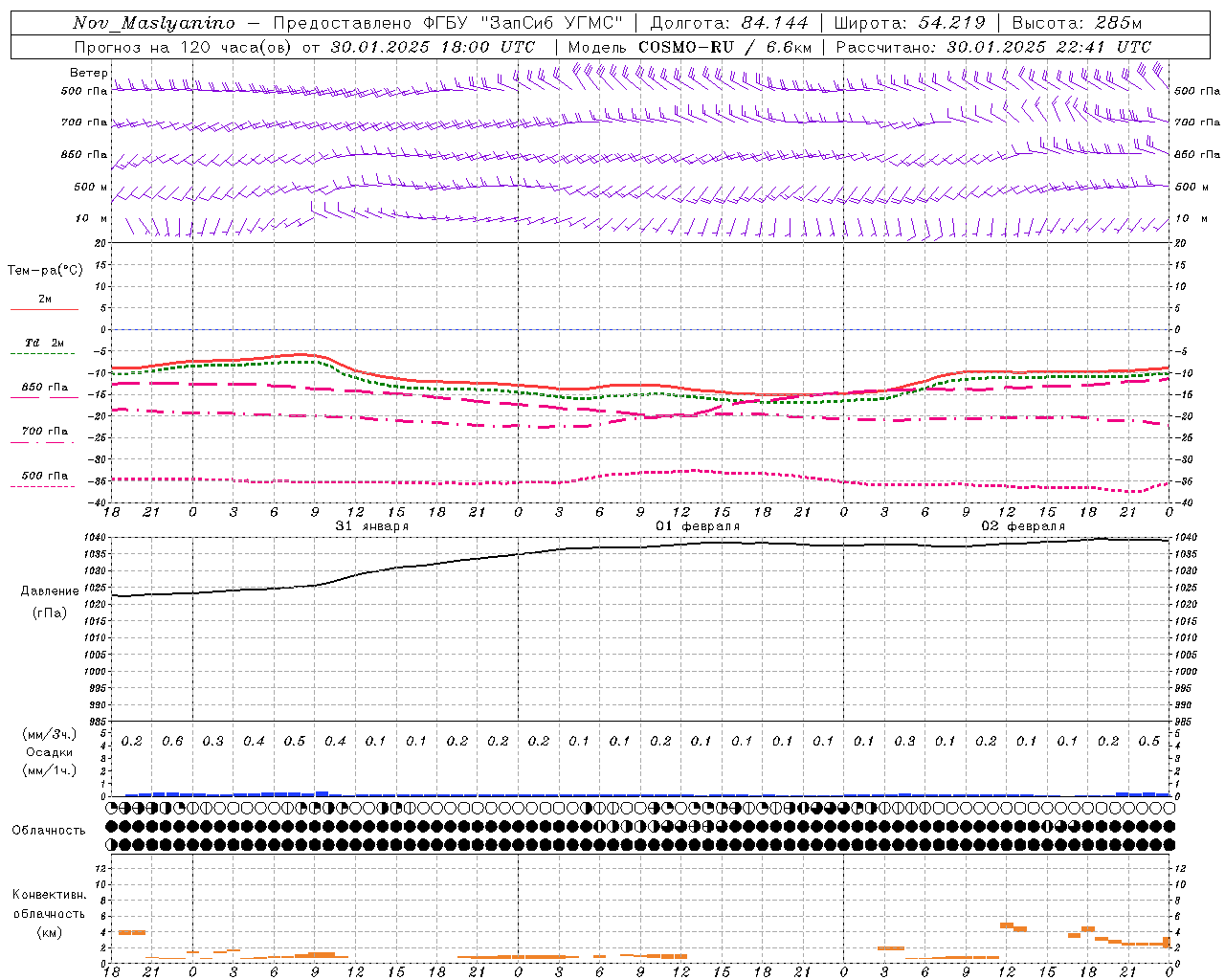Click the Высота: 285м label
Viewport: 1225px width, 980px height.
click(1077, 23)
